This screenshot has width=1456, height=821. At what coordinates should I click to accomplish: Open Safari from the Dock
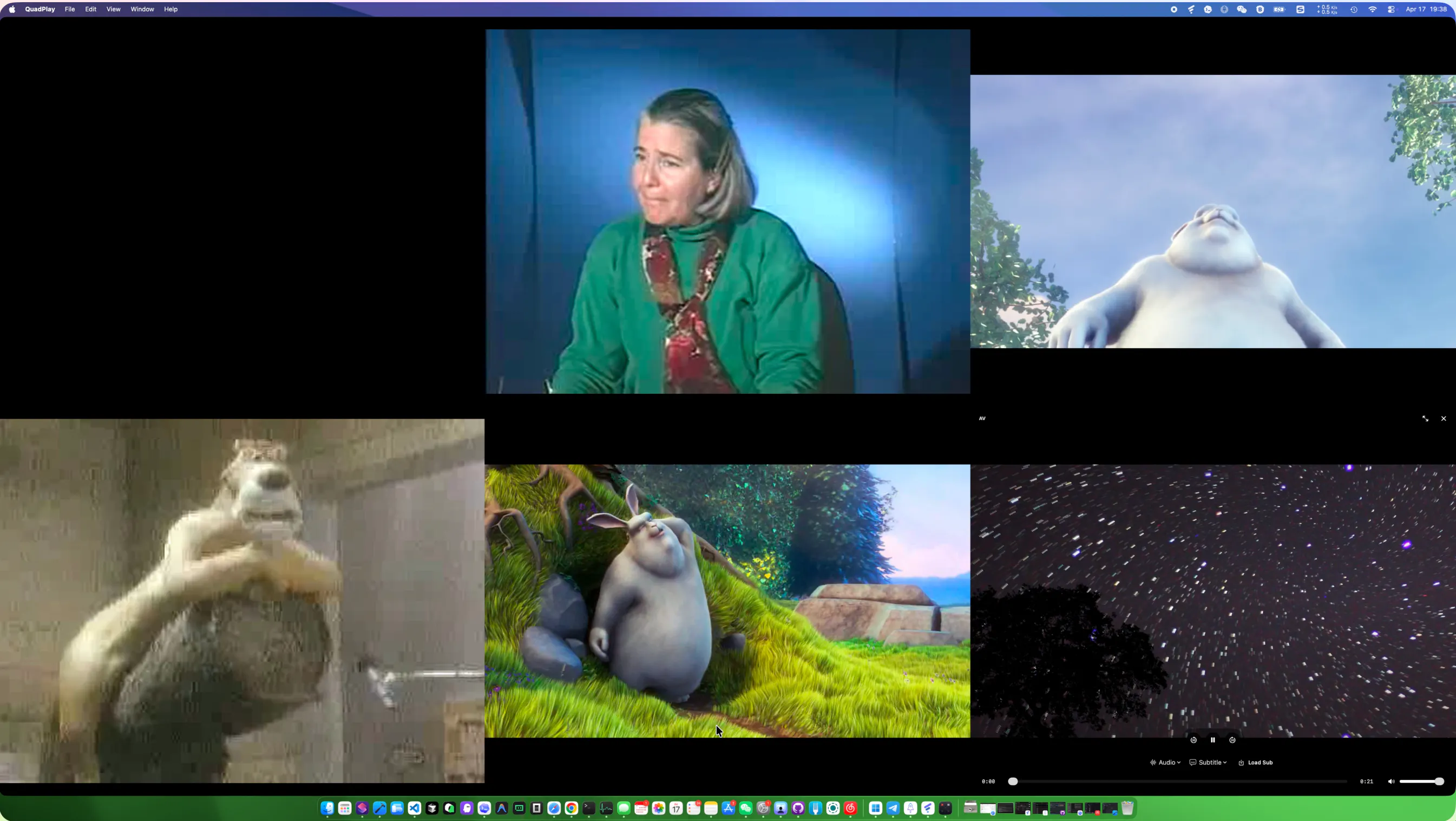[554, 808]
